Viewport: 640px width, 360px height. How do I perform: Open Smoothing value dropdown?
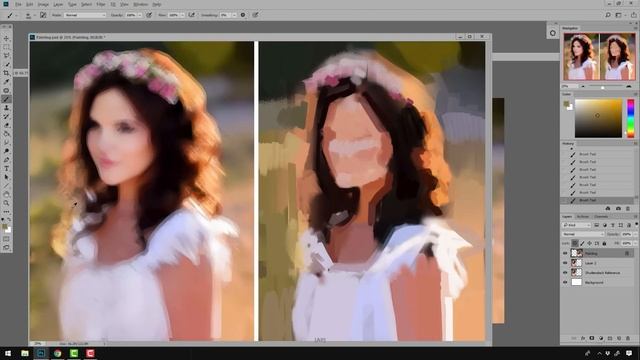click(234, 15)
